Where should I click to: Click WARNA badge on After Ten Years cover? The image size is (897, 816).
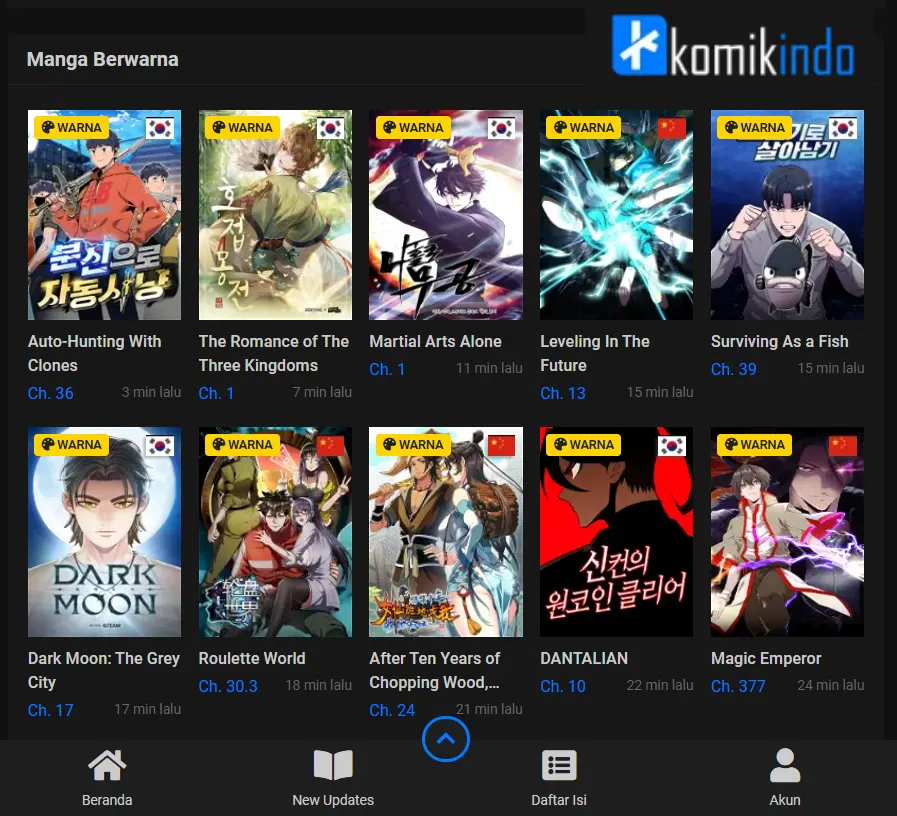click(x=412, y=444)
